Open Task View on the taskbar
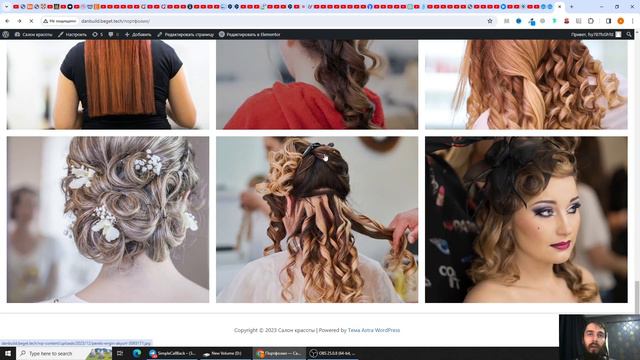 [x=120, y=353]
